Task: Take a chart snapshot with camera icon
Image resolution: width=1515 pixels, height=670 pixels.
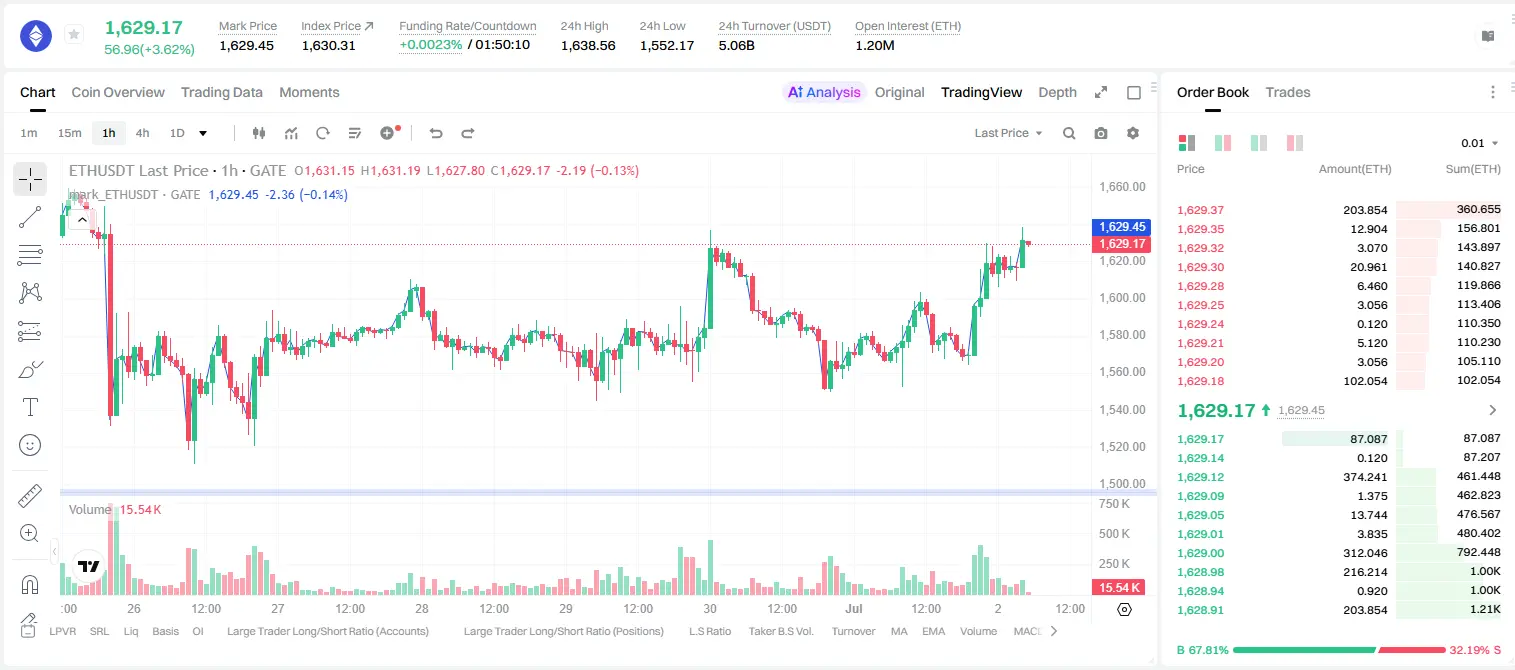Action: [1101, 133]
